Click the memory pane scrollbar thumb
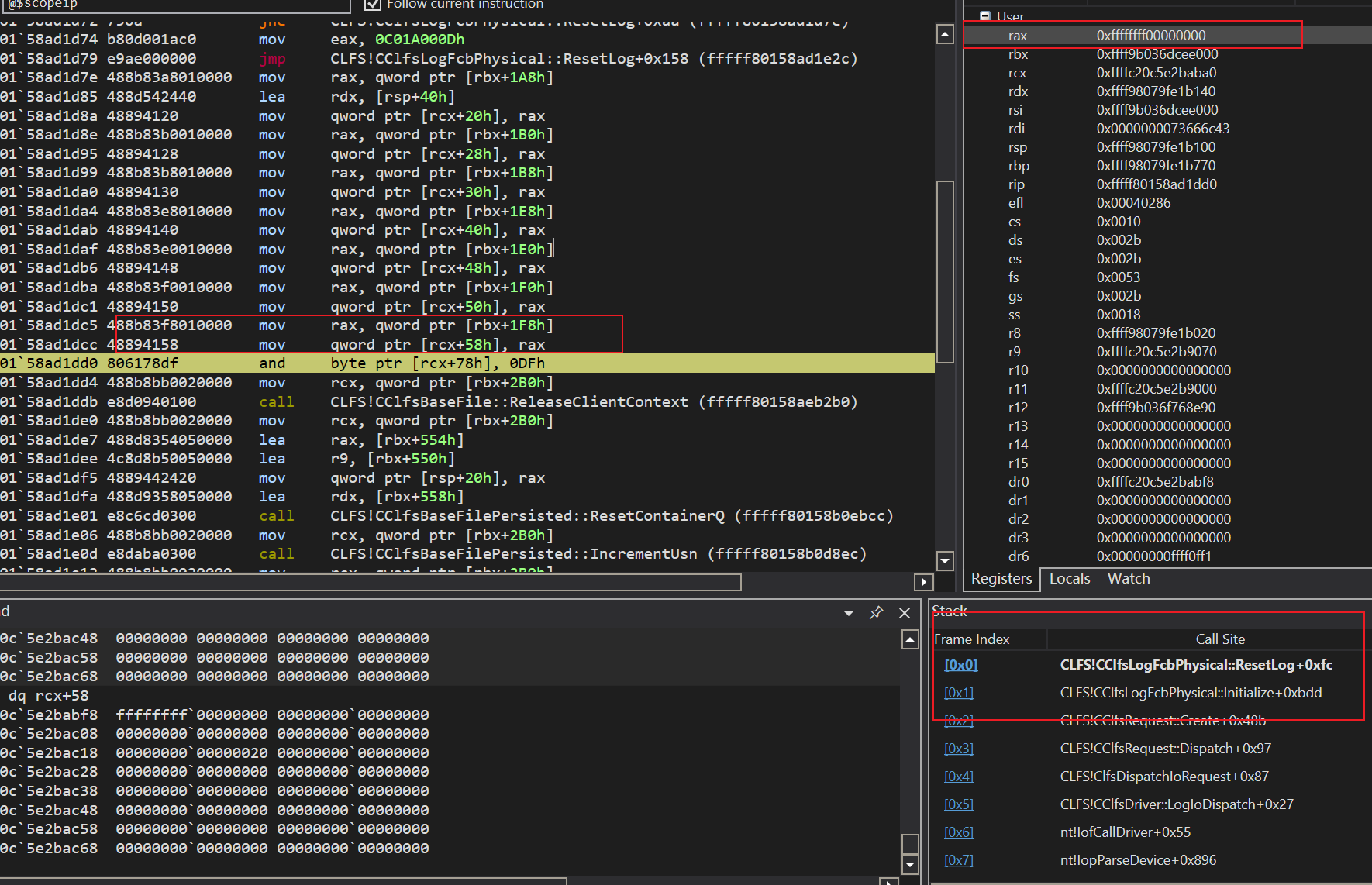The width and height of the screenshot is (1372, 885). tap(911, 844)
